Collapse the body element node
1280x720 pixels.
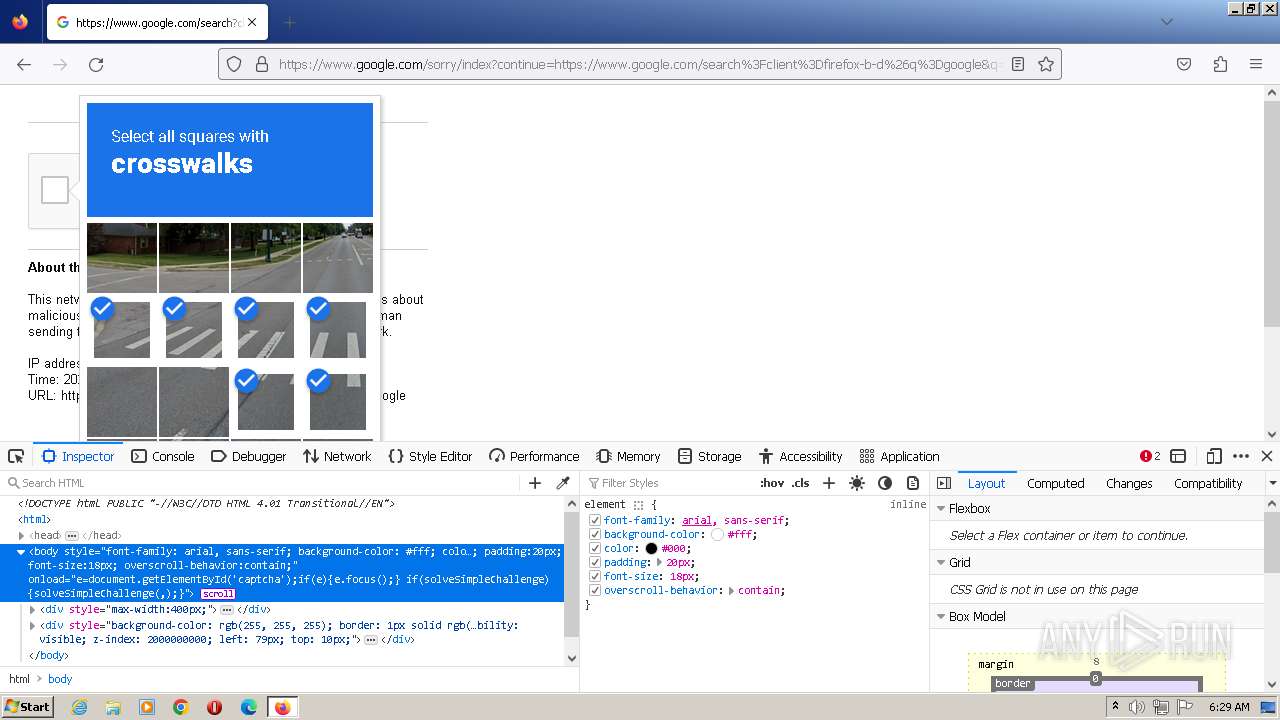tap(21, 551)
